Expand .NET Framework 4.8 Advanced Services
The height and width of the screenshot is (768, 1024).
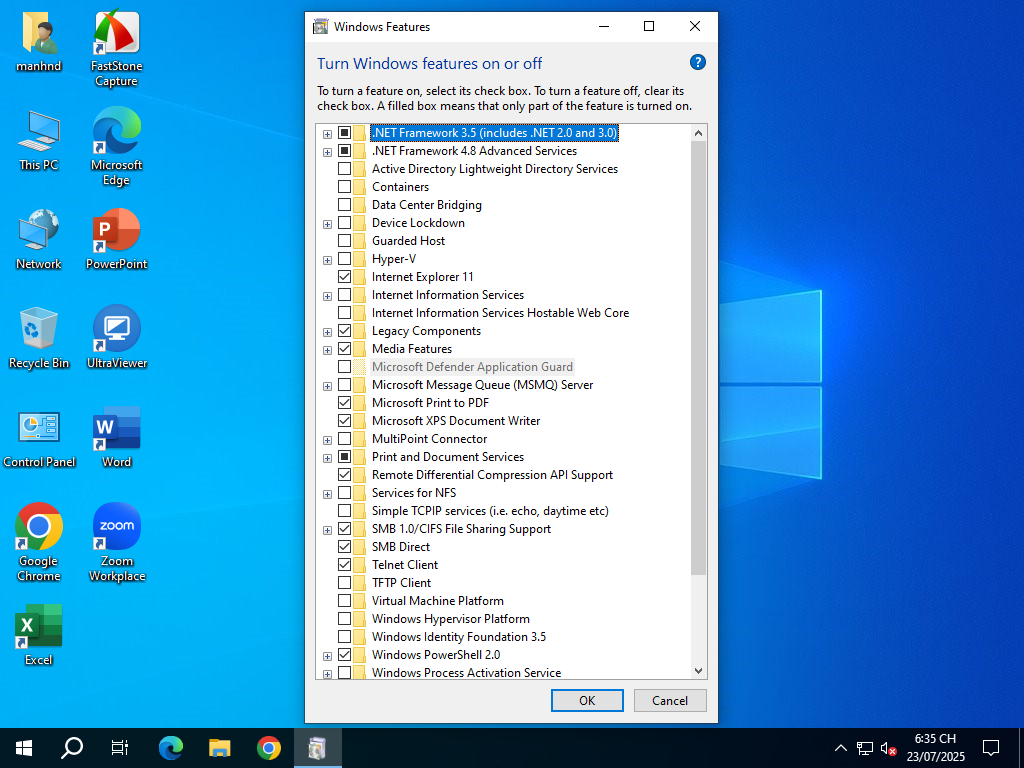pos(327,152)
